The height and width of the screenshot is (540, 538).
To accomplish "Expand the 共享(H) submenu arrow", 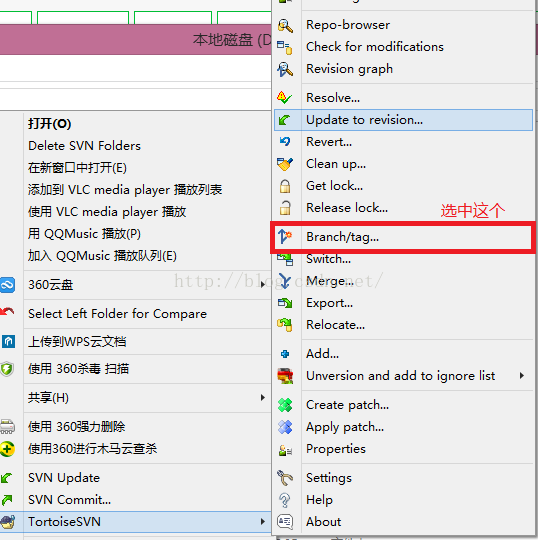I will coord(263,398).
